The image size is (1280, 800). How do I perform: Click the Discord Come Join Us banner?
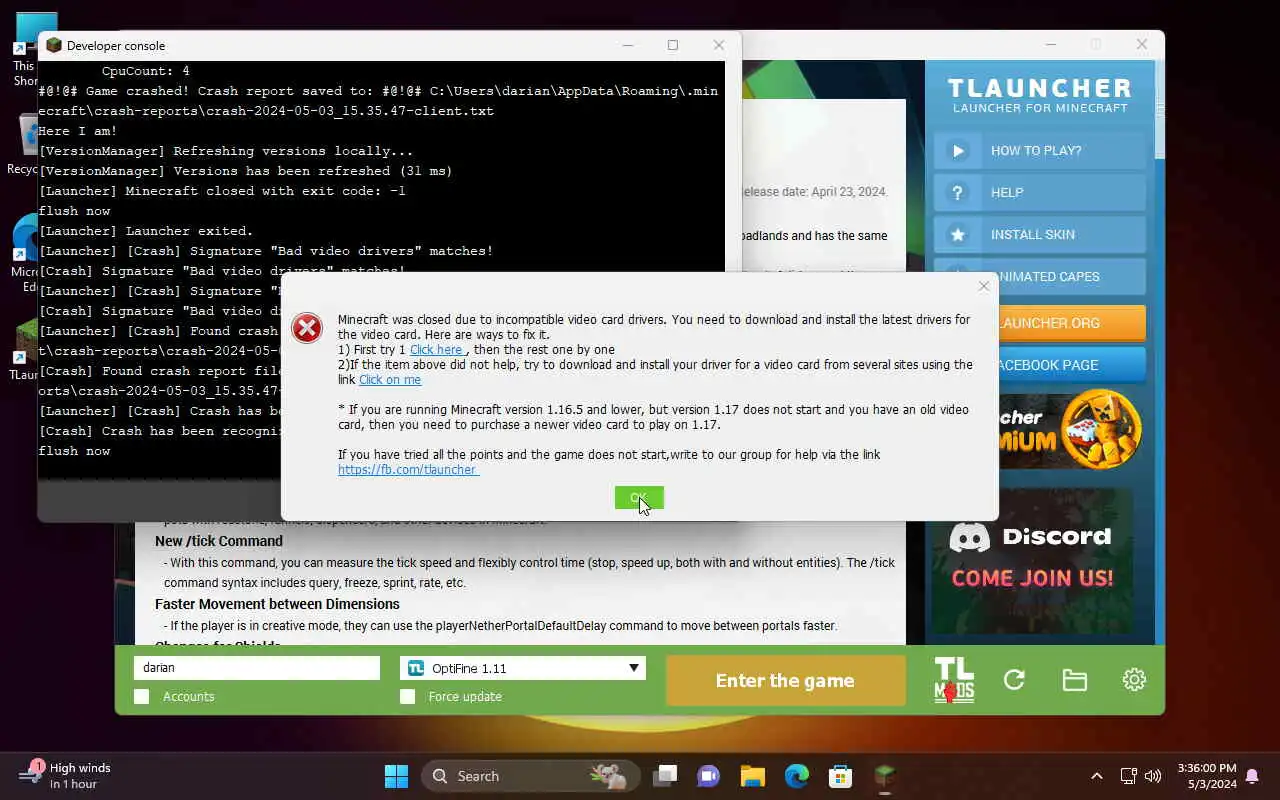[x=1033, y=560]
